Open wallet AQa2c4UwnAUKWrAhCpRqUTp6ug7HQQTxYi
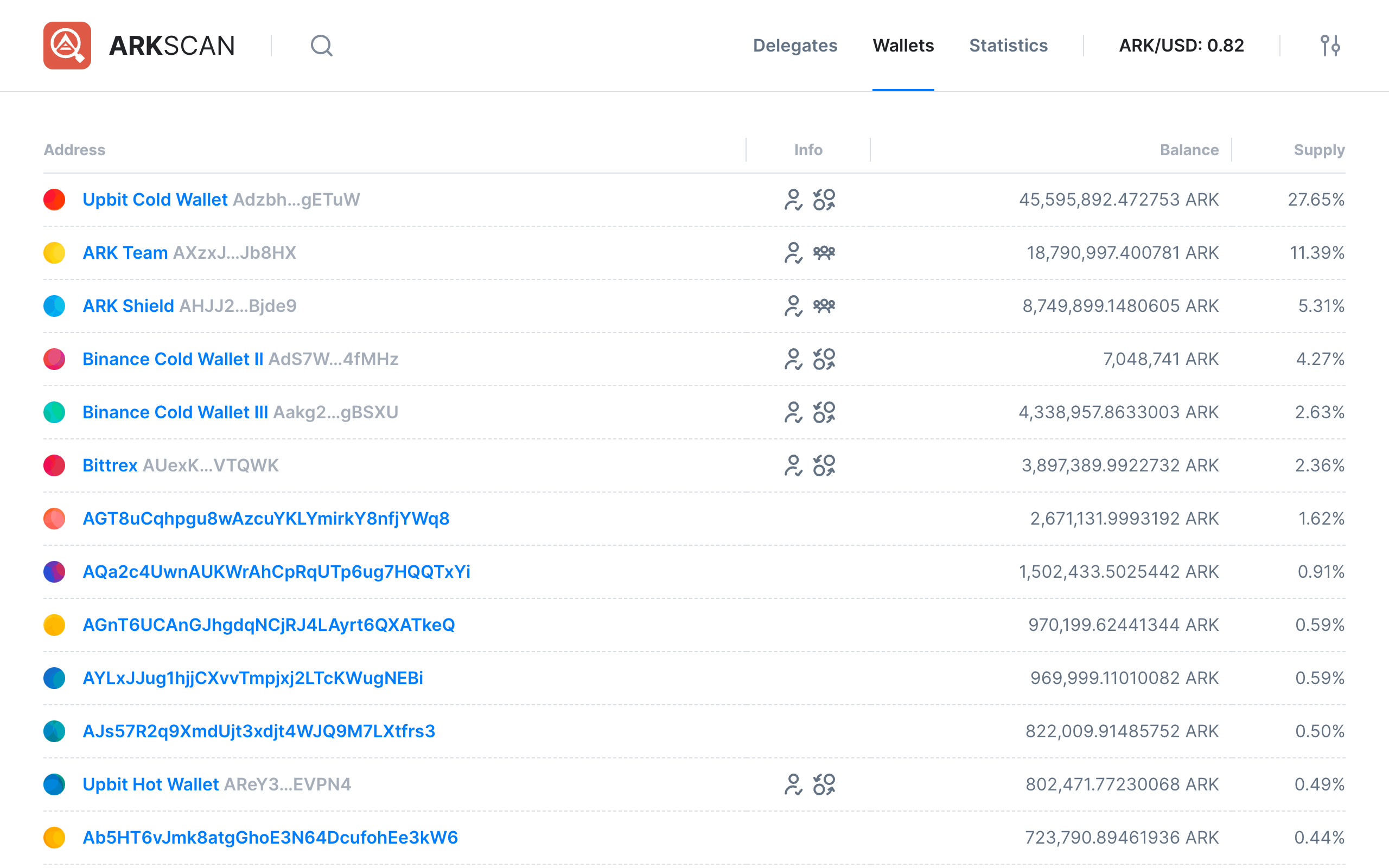Screen dimensions: 1389x868 tap(276, 572)
